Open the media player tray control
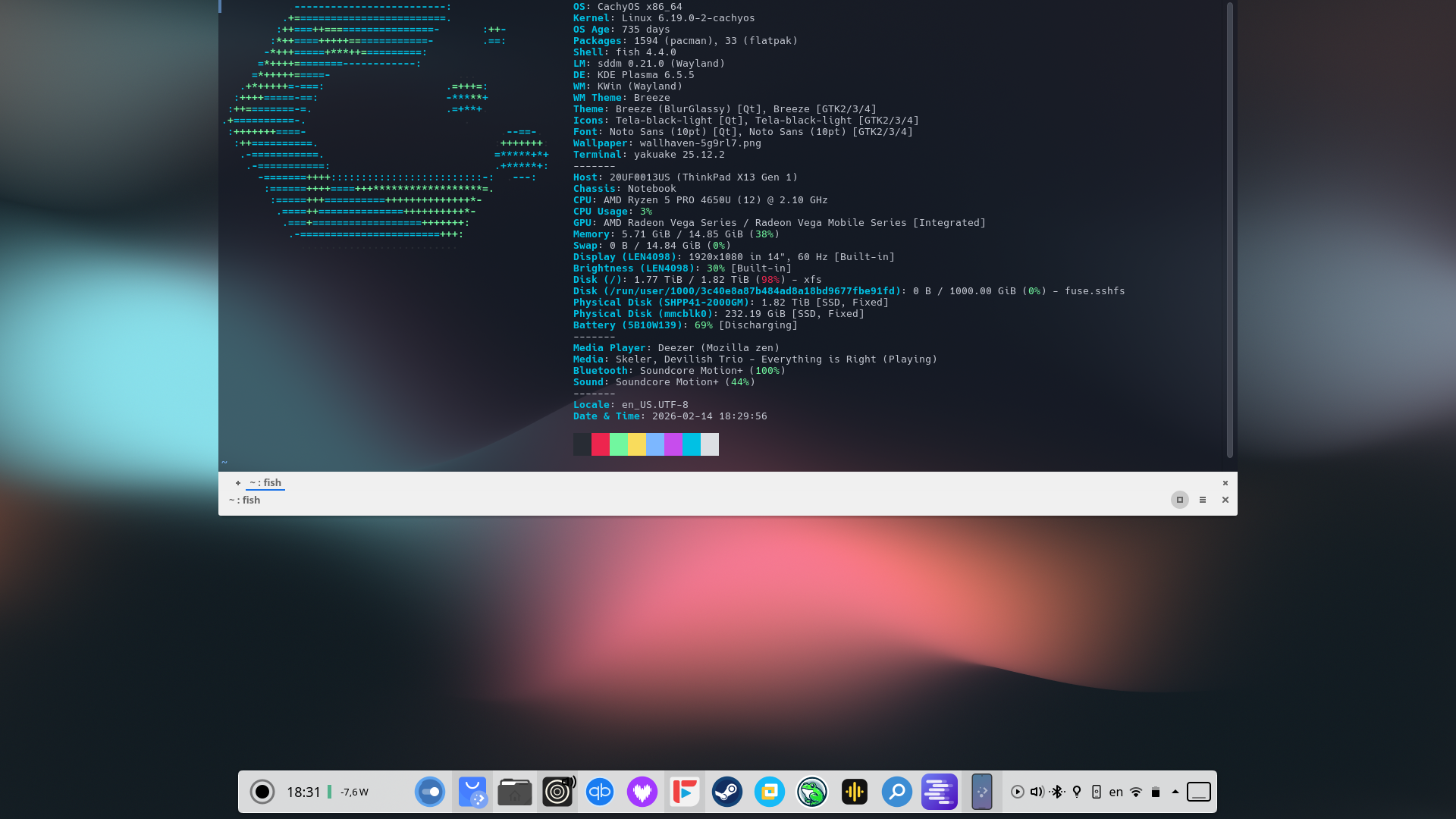The image size is (1456, 819). pyautogui.click(x=1018, y=792)
